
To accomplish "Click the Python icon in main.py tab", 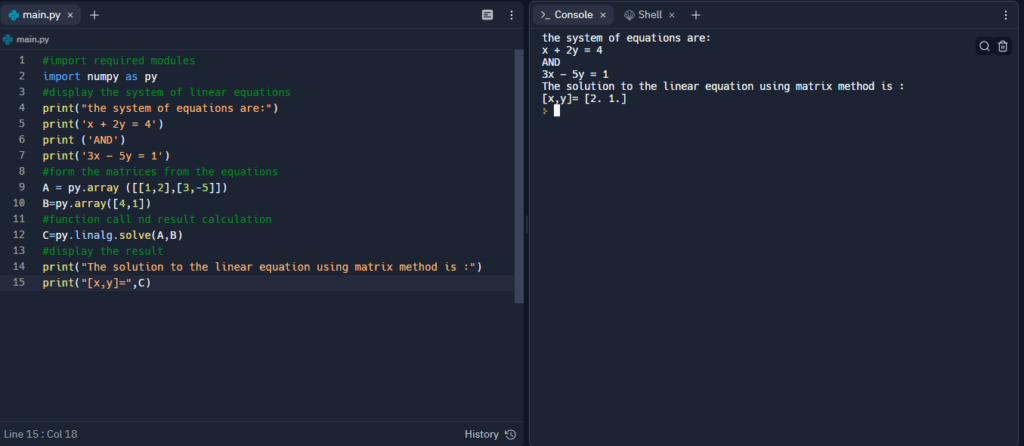I will (x=14, y=15).
